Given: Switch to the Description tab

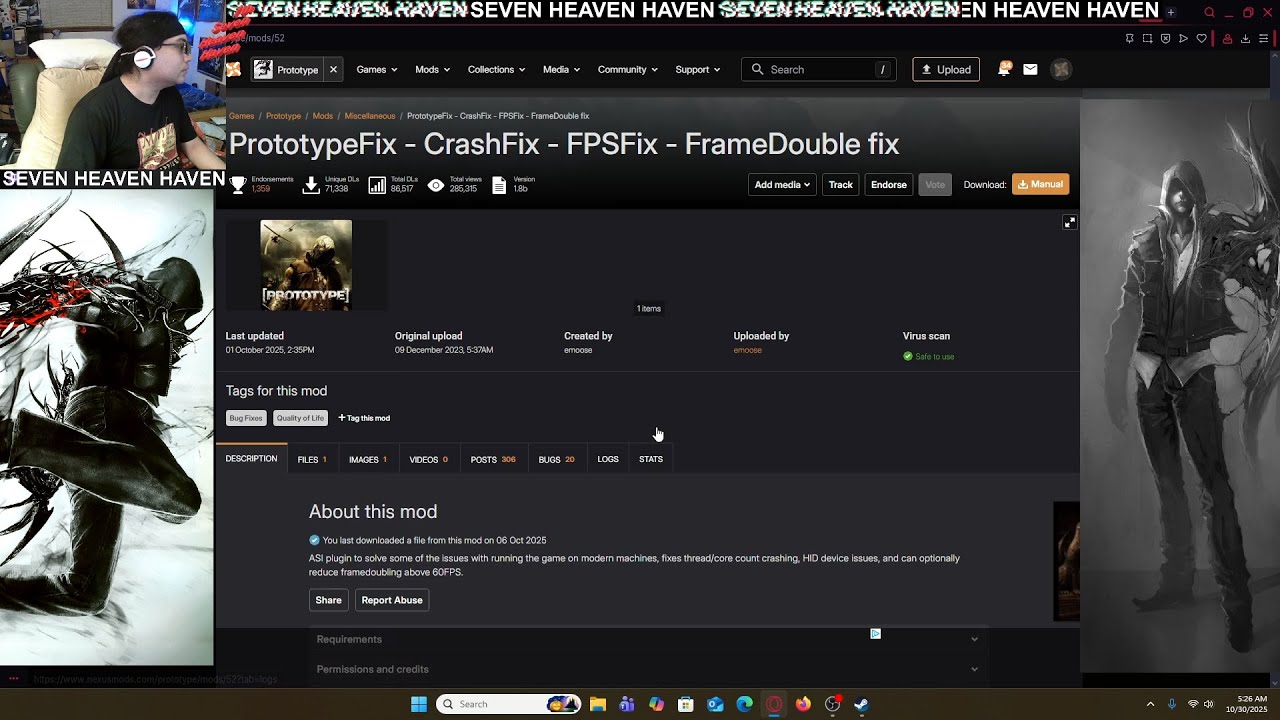Looking at the screenshot, I should click(x=251, y=459).
